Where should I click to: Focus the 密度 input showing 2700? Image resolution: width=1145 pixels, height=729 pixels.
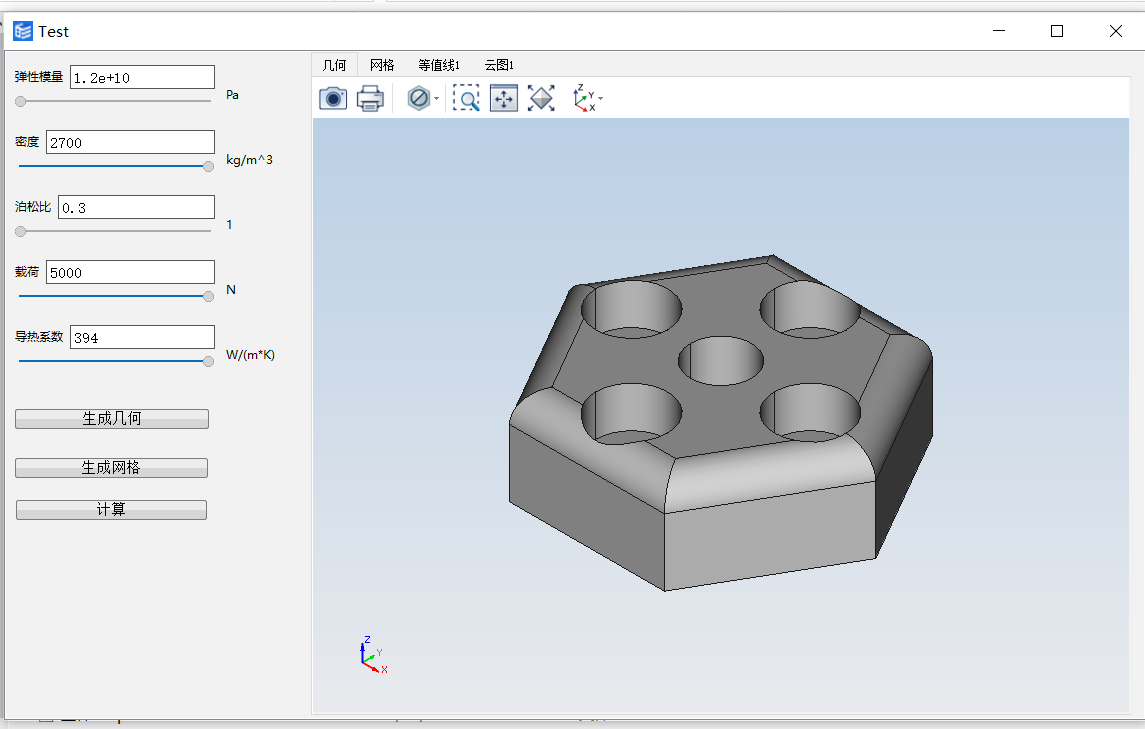(x=130, y=142)
